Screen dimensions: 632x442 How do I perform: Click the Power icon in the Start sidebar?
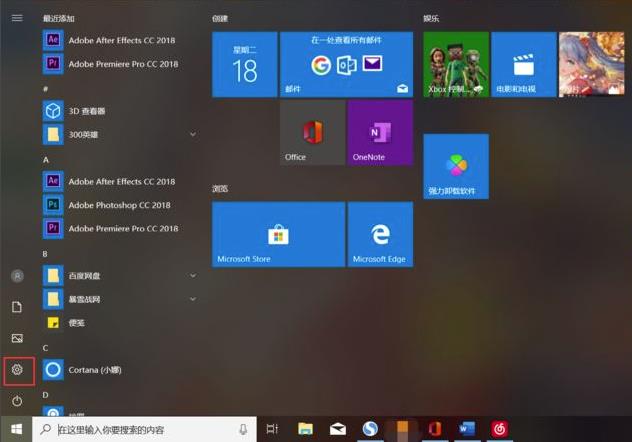coord(17,401)
